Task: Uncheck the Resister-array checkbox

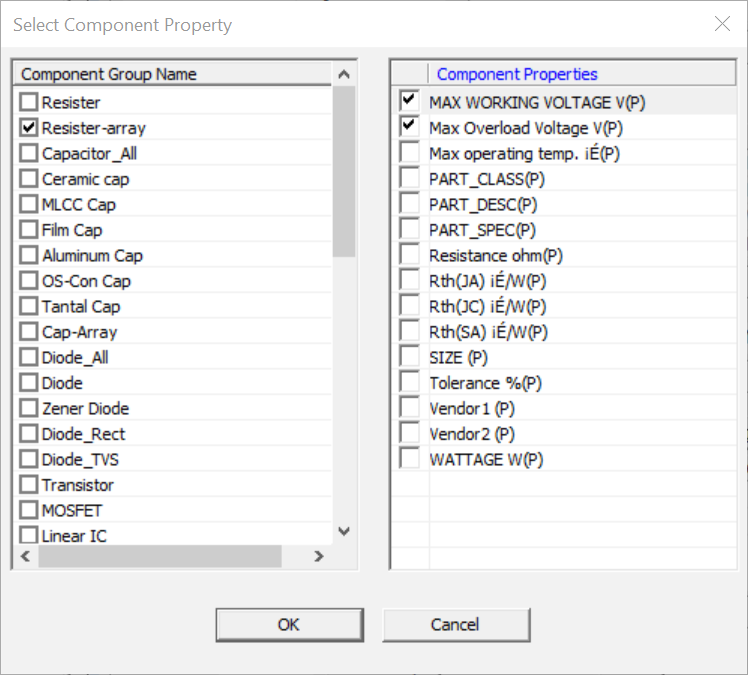Action: [x=29, y=128]
